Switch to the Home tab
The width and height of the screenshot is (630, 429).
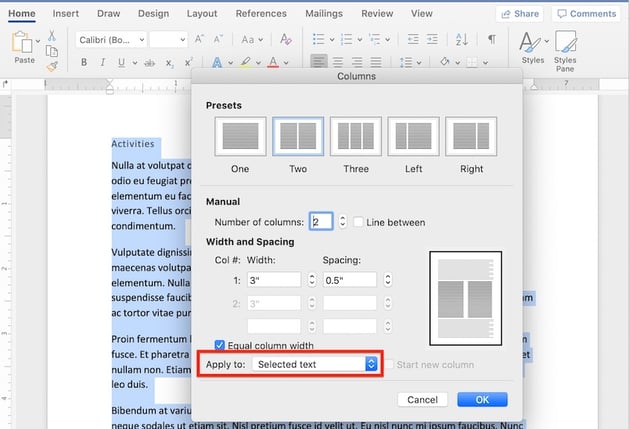point(22,14)
